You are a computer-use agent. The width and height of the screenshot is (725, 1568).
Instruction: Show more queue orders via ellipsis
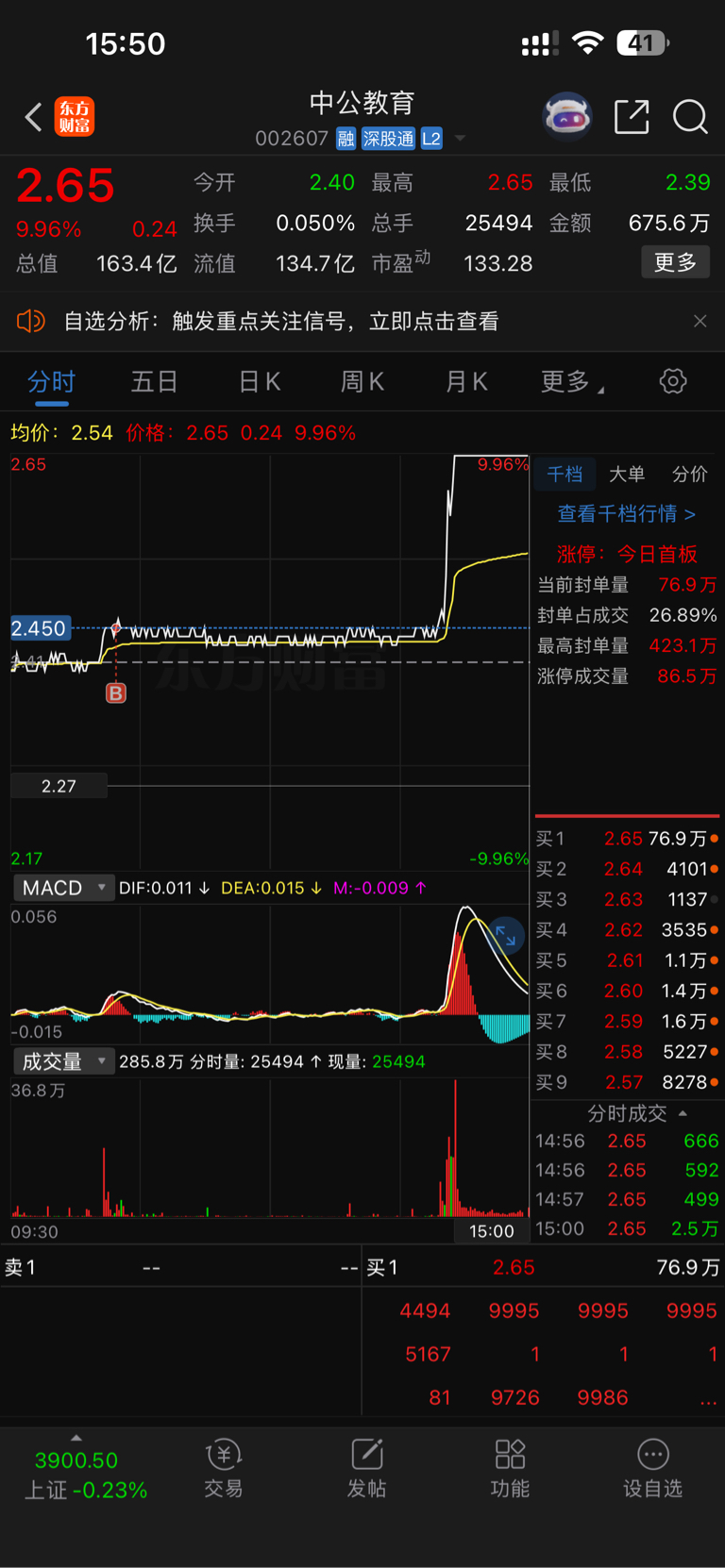coord(708,1399)
